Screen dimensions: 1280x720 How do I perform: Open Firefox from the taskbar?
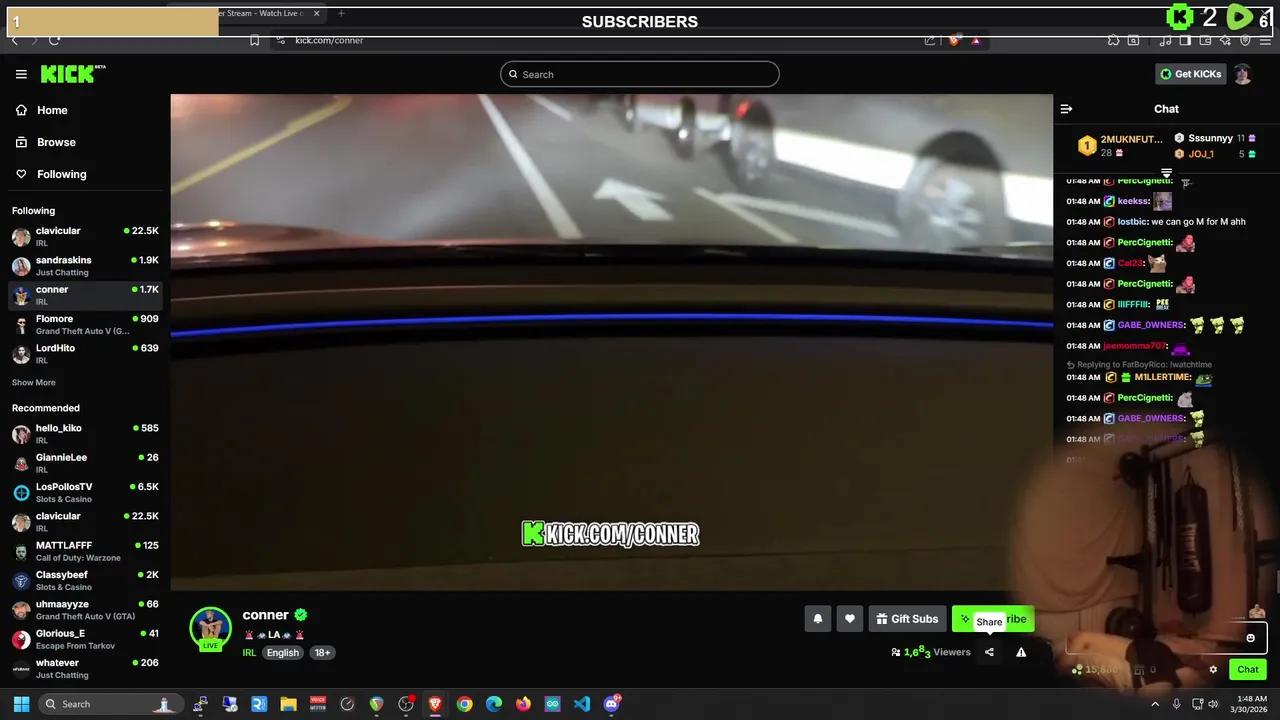(523, 704)
